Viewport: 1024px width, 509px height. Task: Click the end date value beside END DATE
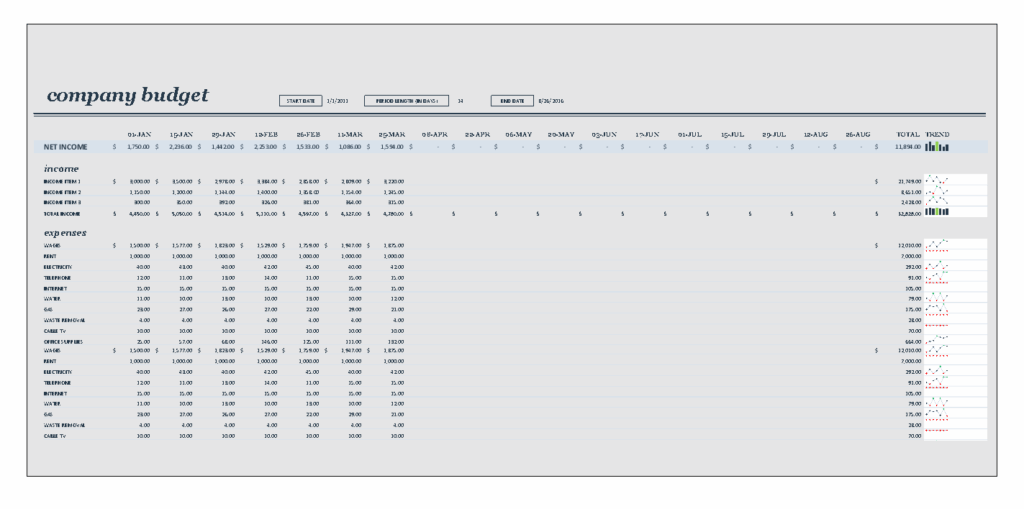(551, 101)
